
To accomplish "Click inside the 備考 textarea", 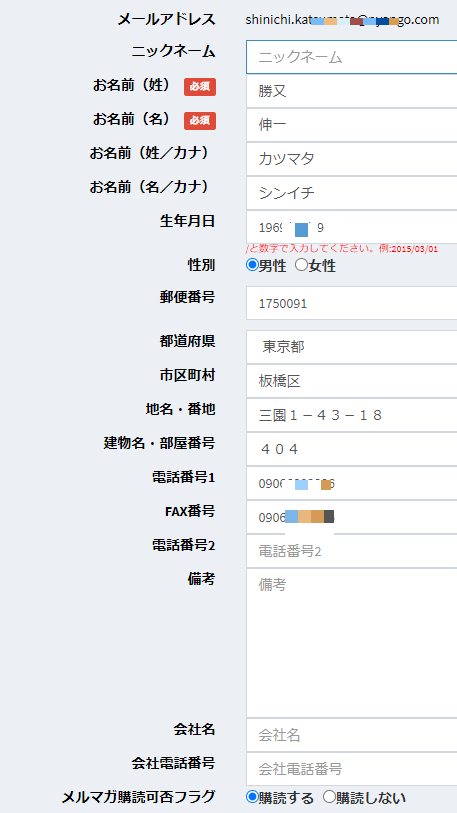I will coord(352,643).
